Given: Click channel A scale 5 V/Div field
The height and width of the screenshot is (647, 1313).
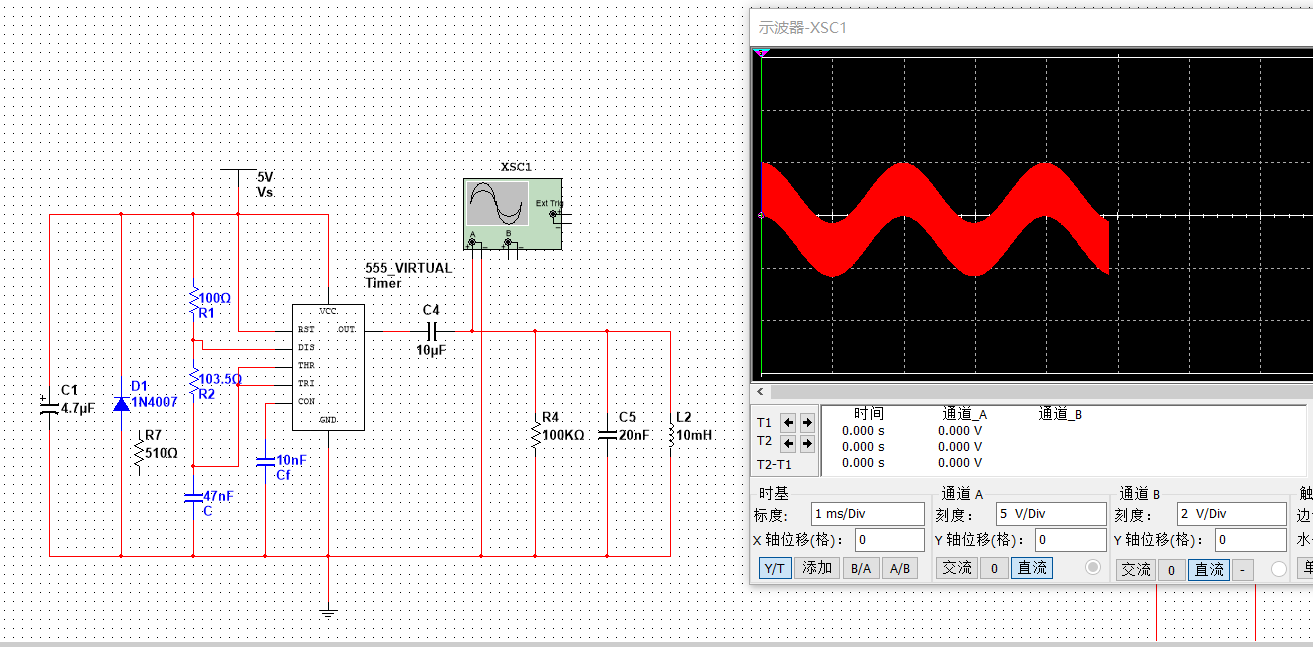Looking at the screenshot, I should pyautogui.click(x=1051, y=514).
